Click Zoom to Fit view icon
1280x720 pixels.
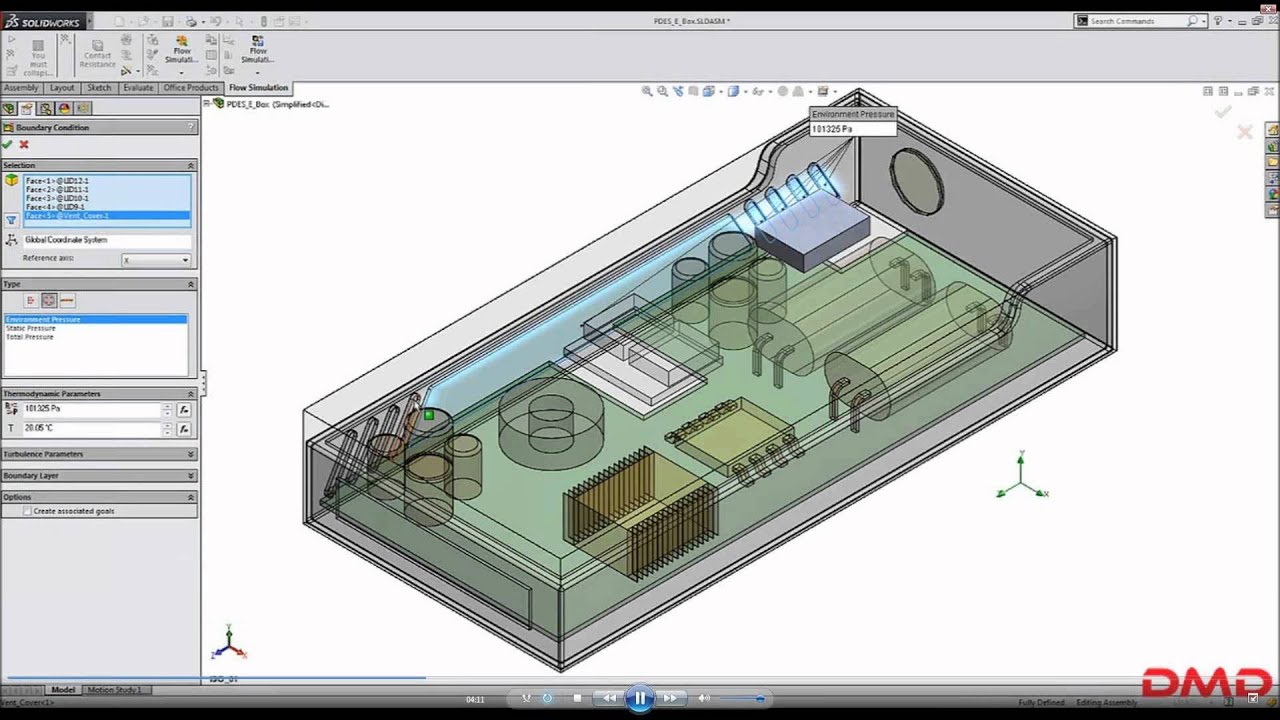647,91
